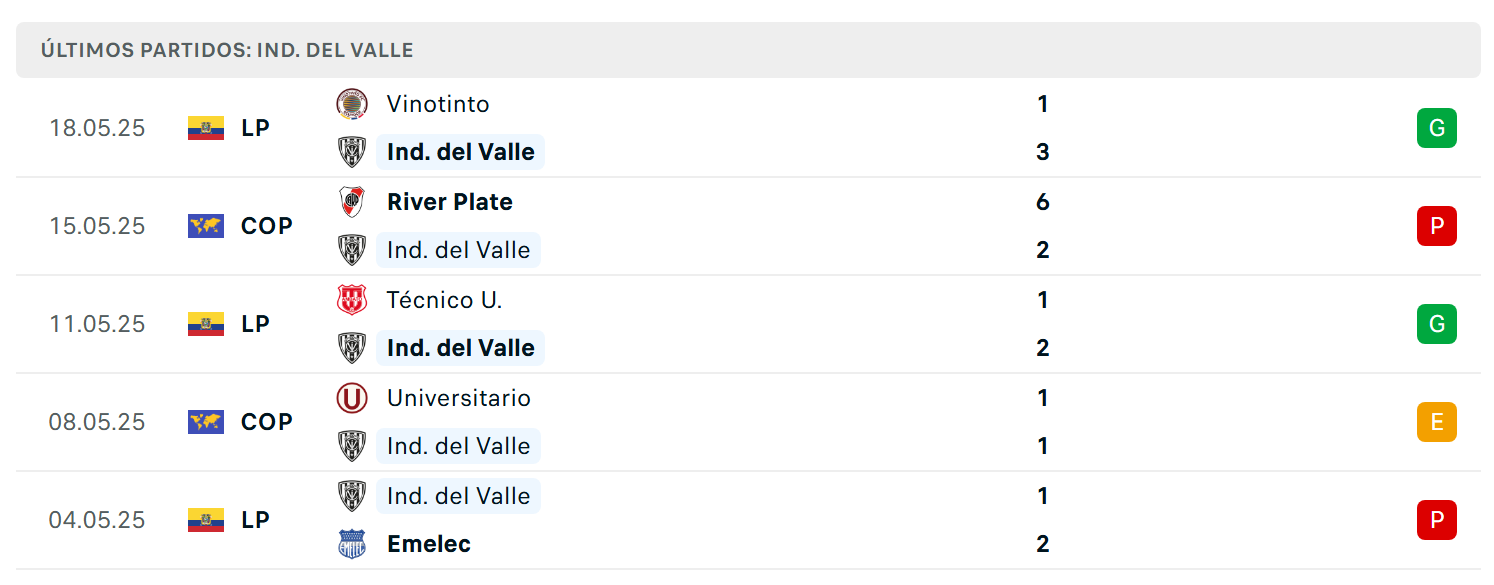This screenshot has width=1494, height=585.
Task: Click the River Plate club crest
Action: point(352,202)
